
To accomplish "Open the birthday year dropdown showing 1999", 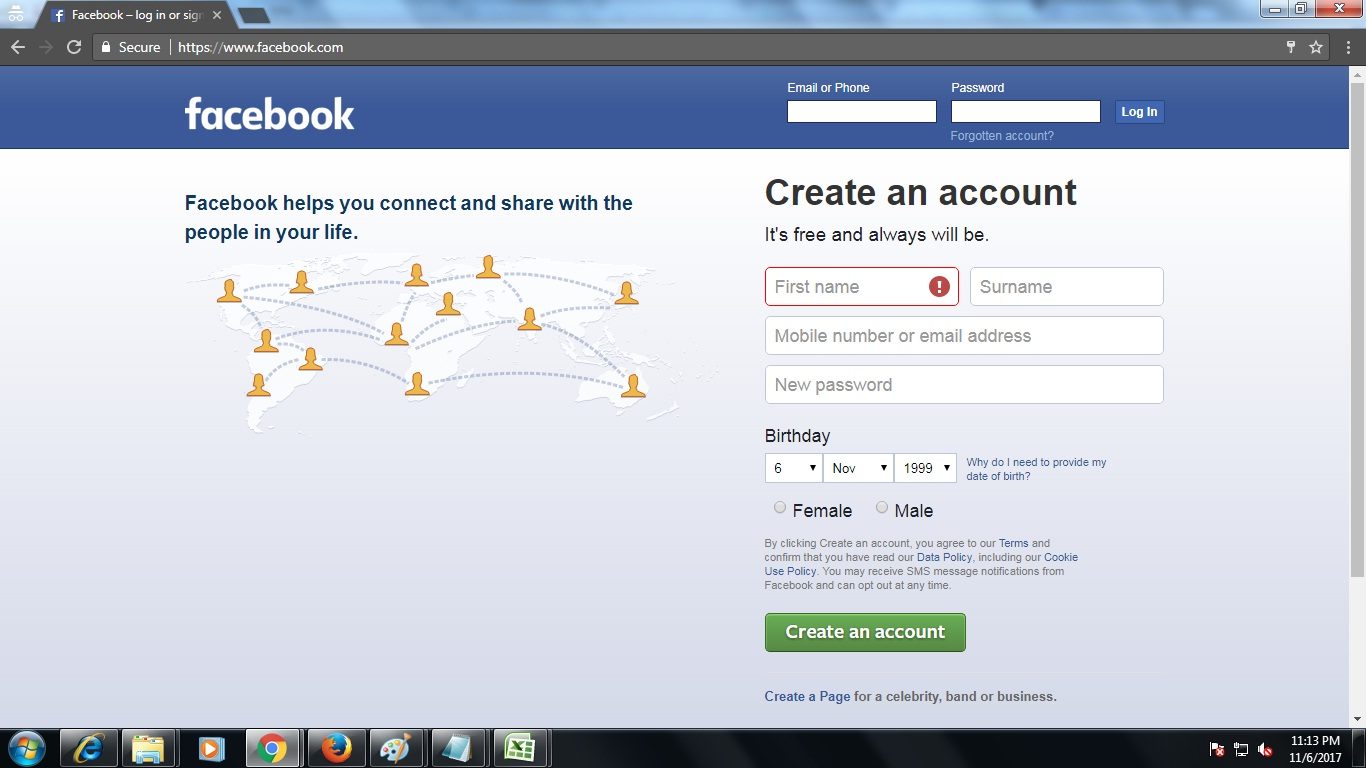I will pos(925,468).
